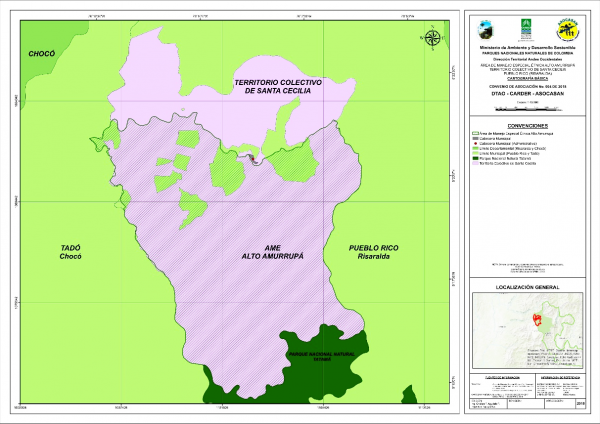This screenshot has width=600, height=424.
Task: Click the Información de Referencia heading
Action: [x=560, y=377]
